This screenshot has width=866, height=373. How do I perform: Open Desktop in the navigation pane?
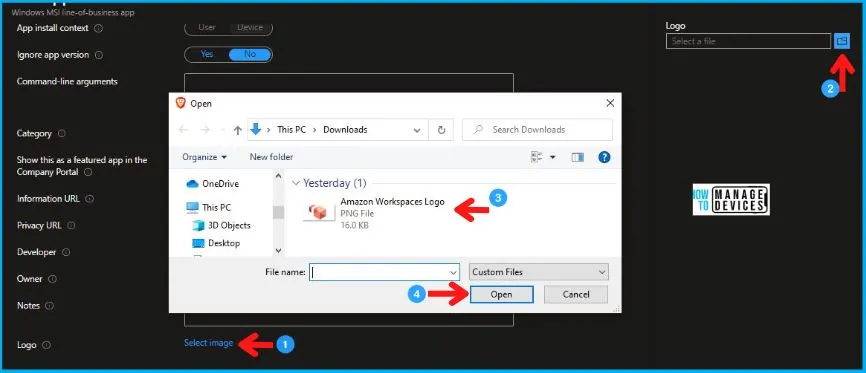coord(216,243)
